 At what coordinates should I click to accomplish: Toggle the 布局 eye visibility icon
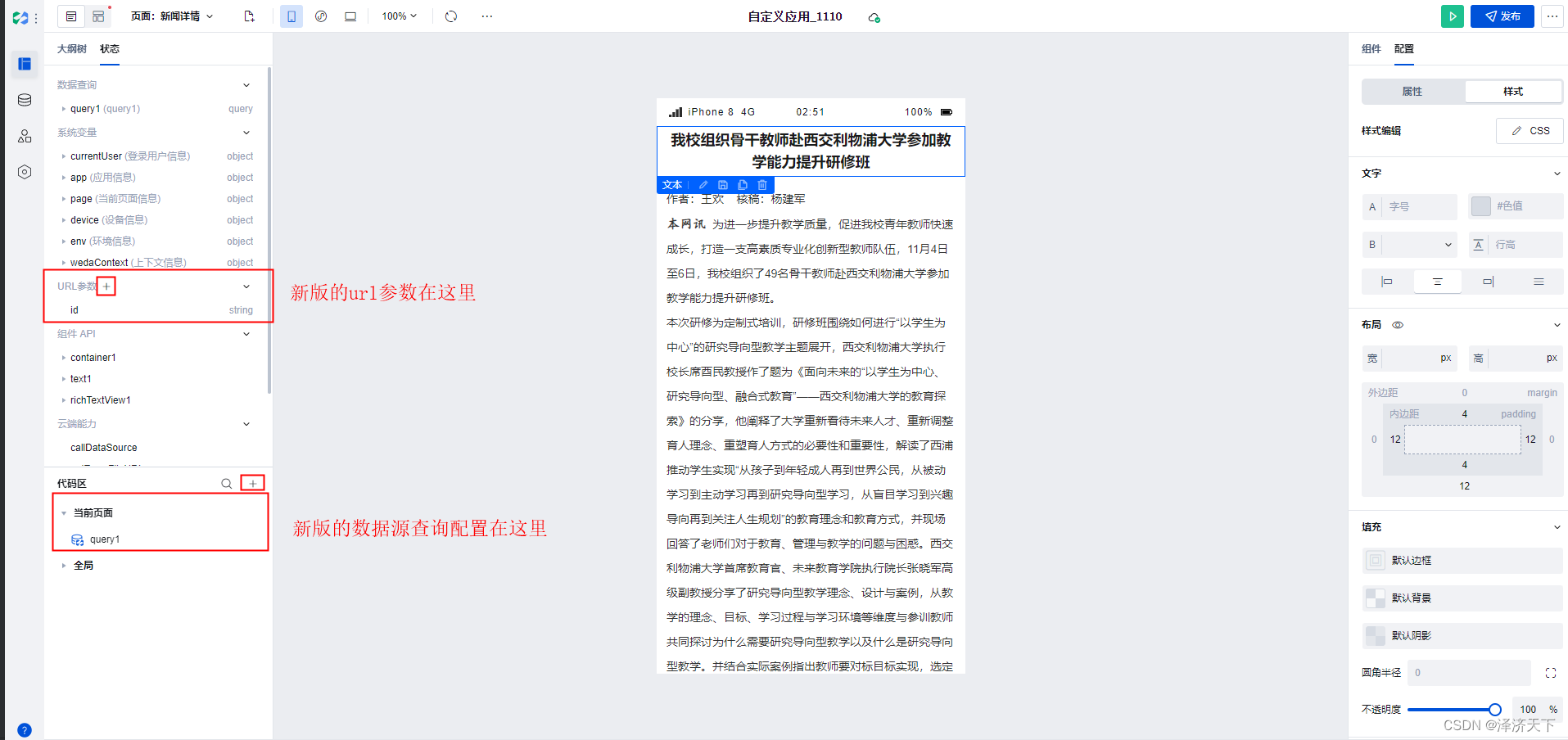(1398, 325)
